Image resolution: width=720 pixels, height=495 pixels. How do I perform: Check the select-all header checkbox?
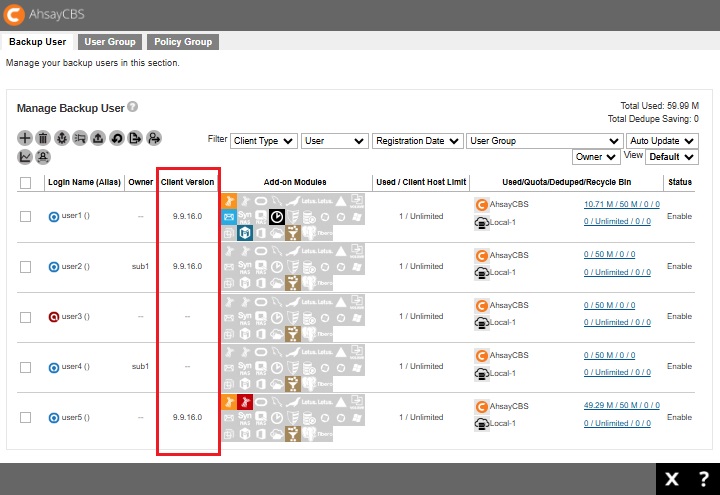pos(26,183)
